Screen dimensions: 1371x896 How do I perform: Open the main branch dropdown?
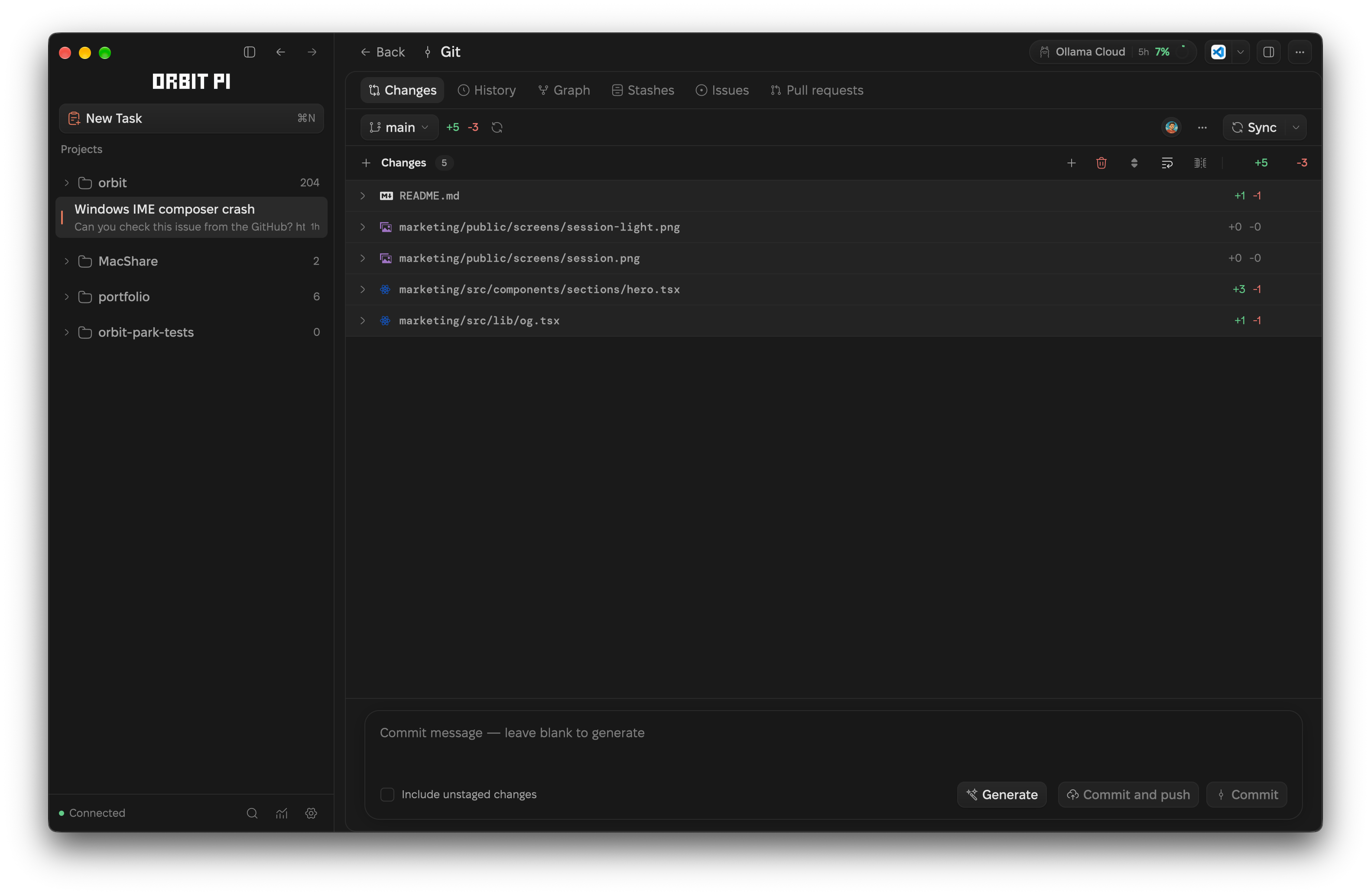[x=400, y=127]
